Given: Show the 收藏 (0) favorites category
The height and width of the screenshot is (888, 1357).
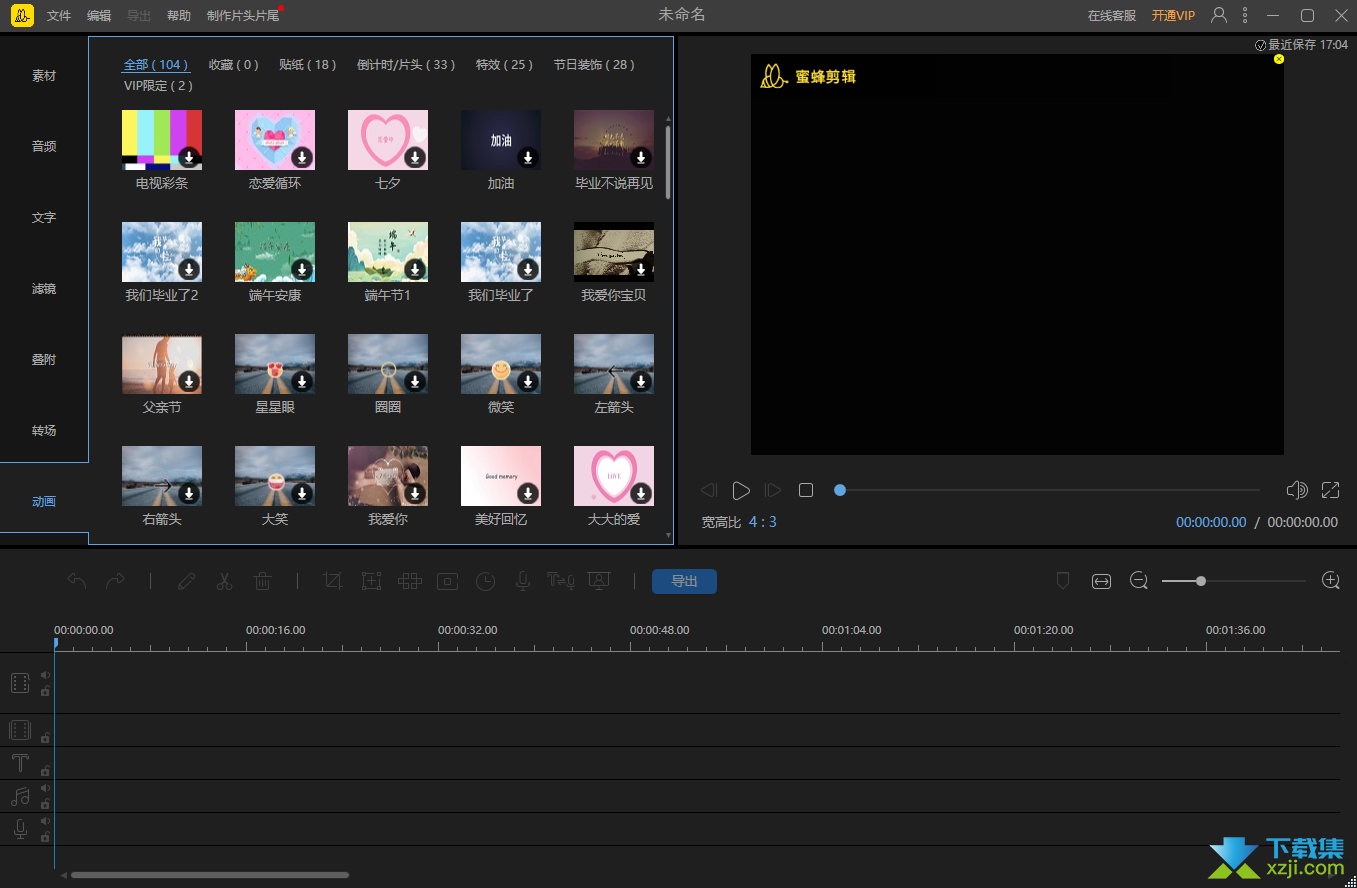Looking at the screenshot, I should pos(233,64).
